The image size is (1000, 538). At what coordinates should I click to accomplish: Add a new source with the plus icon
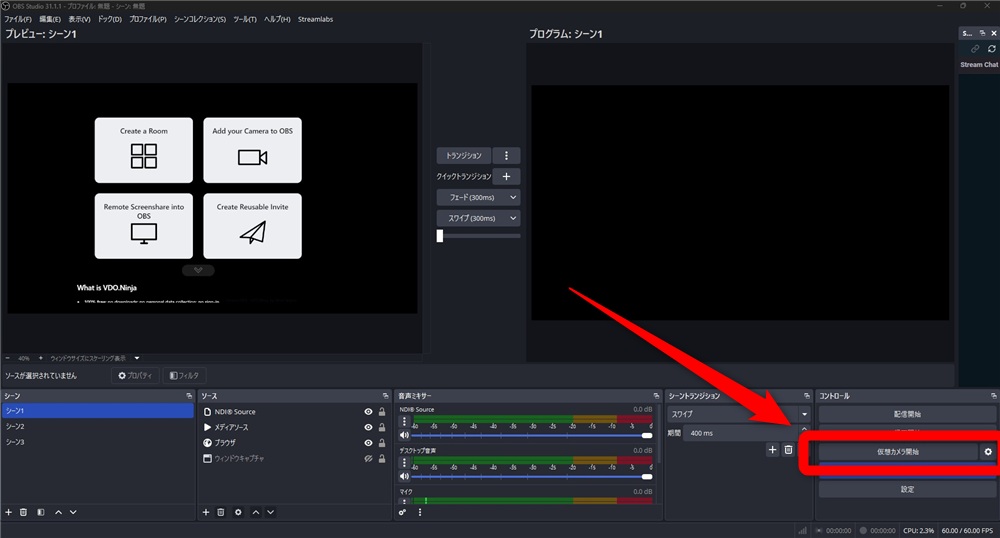click(x=206, y=512)
